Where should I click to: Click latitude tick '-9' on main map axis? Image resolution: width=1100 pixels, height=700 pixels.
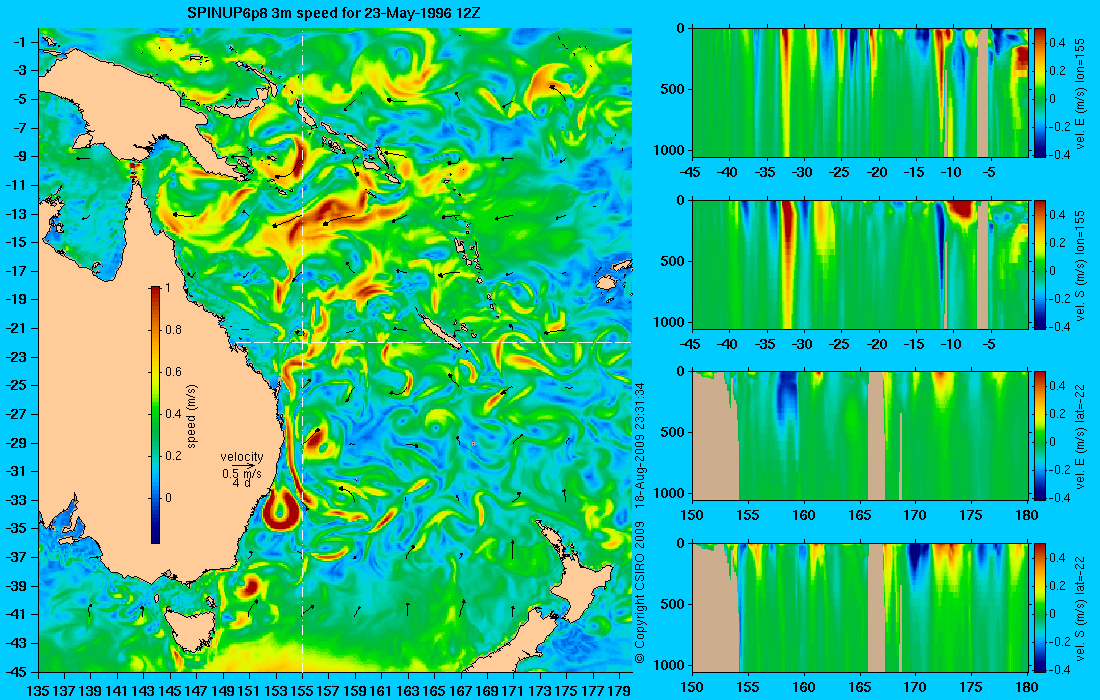[x=22, y=156]
